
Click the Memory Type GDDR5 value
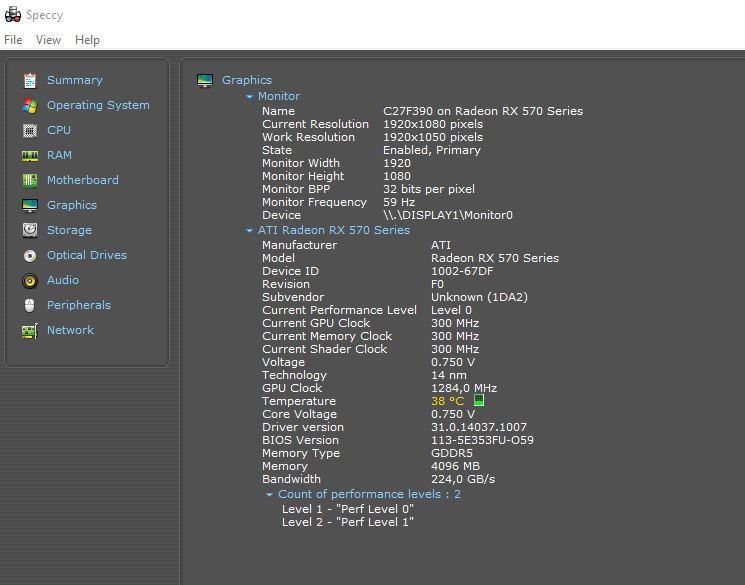click(x=451, y=453)
